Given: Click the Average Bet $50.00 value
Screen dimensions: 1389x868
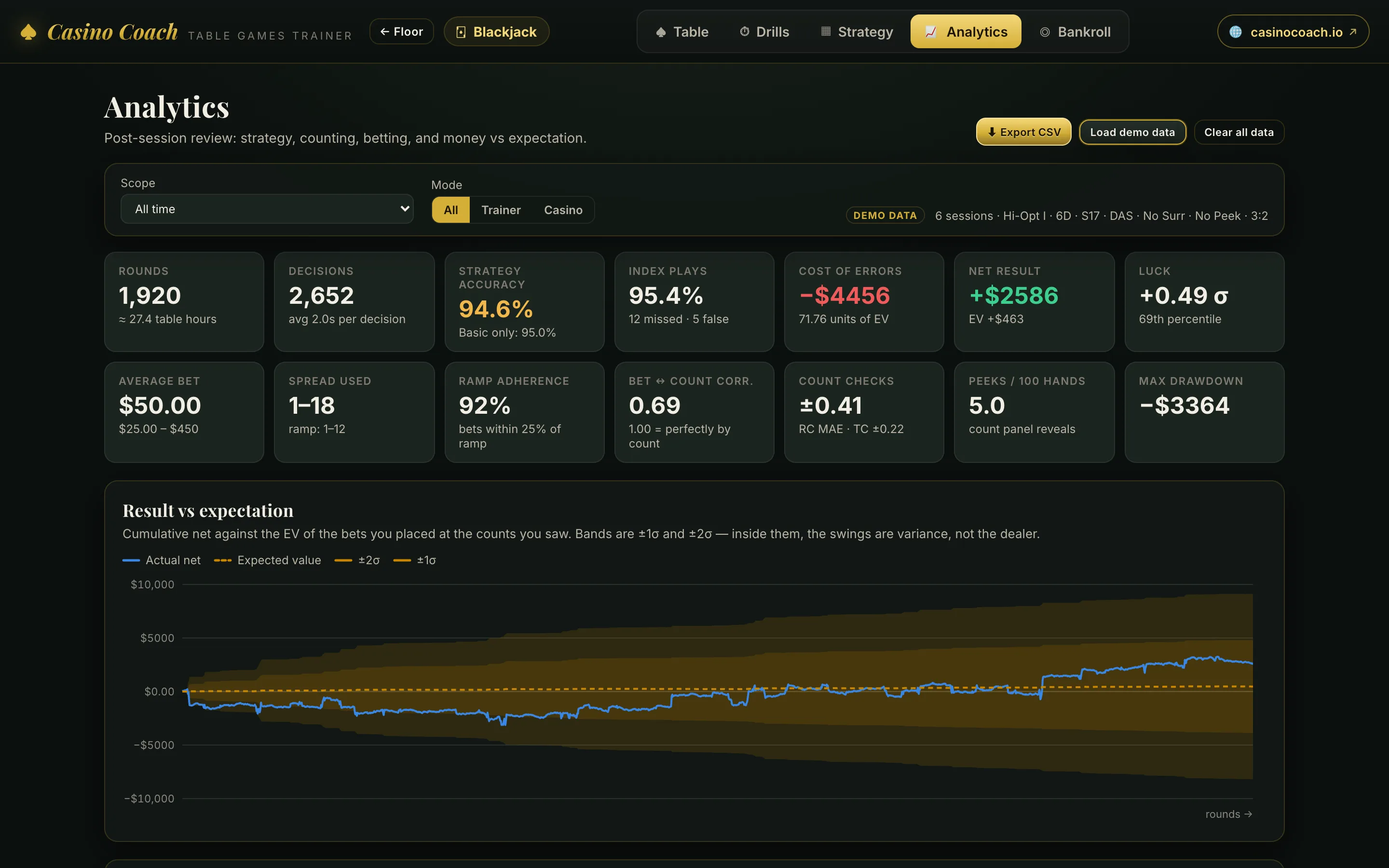Looking at the screenshot, I should (x=160, y=406).
